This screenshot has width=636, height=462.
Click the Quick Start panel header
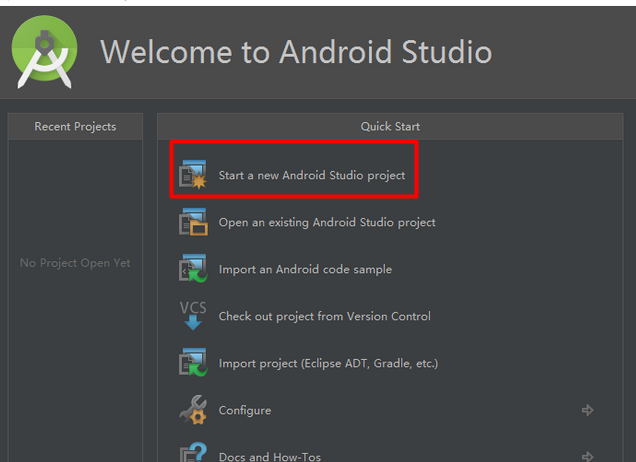click(390, 127)
